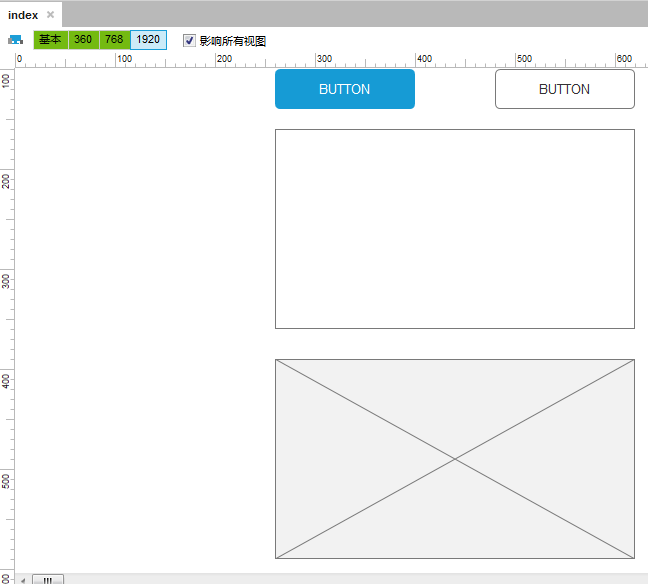Click the blue BUTTON widget
The width and height of the screenshot is (648, 584).
coord(344,89)
